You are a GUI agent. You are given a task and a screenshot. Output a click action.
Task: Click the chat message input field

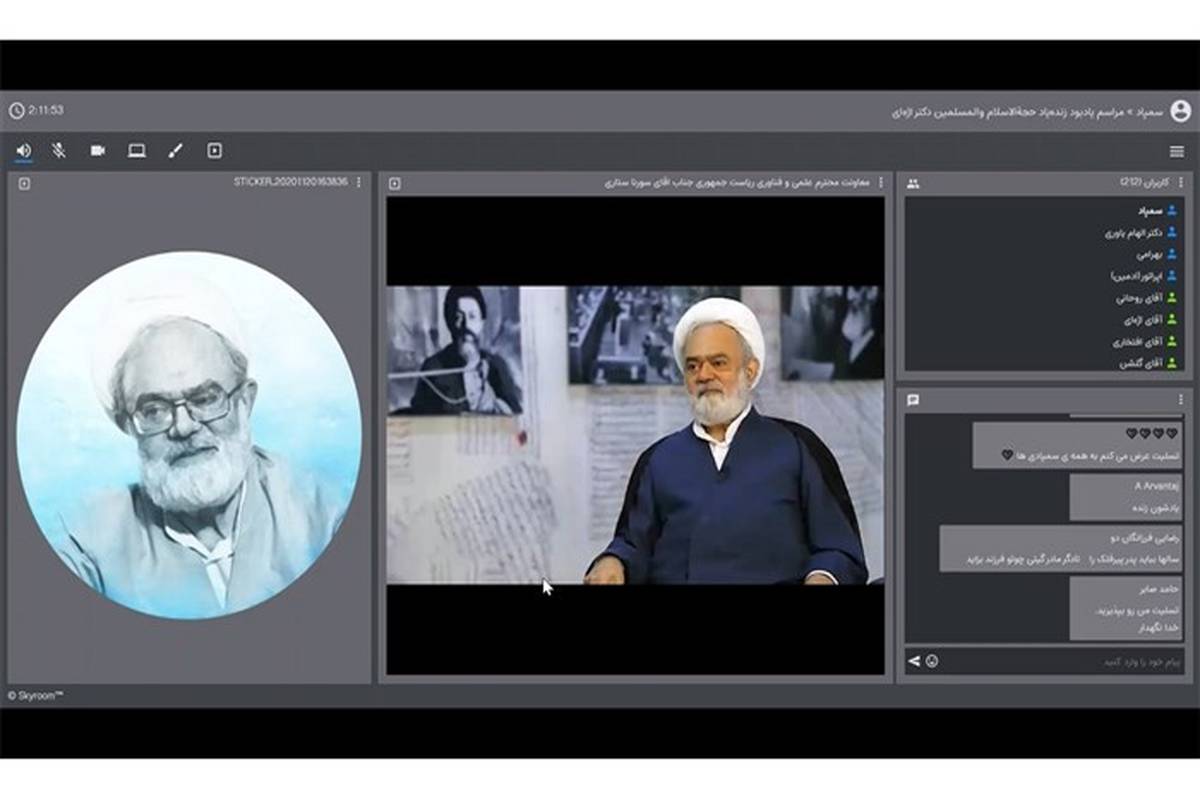[x=1060, y=661]
